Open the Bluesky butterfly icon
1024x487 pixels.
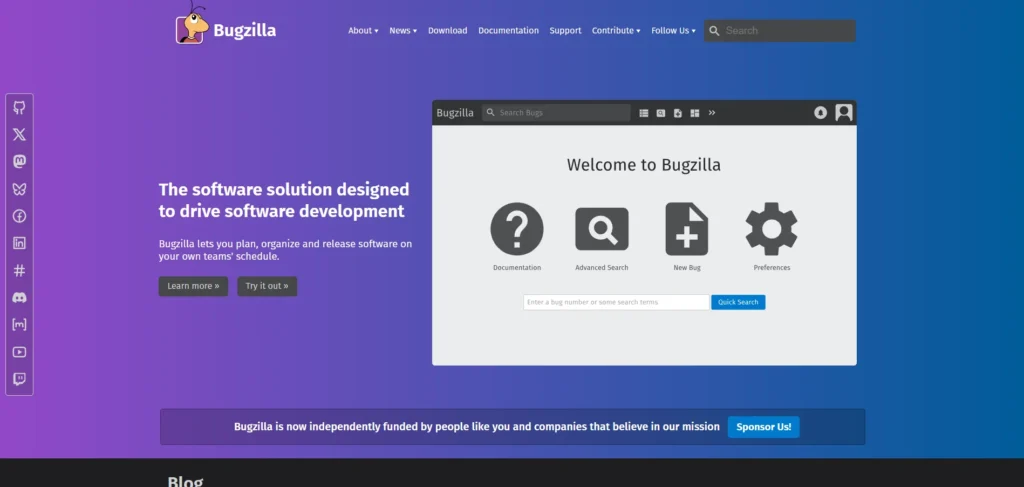[20, 189]
